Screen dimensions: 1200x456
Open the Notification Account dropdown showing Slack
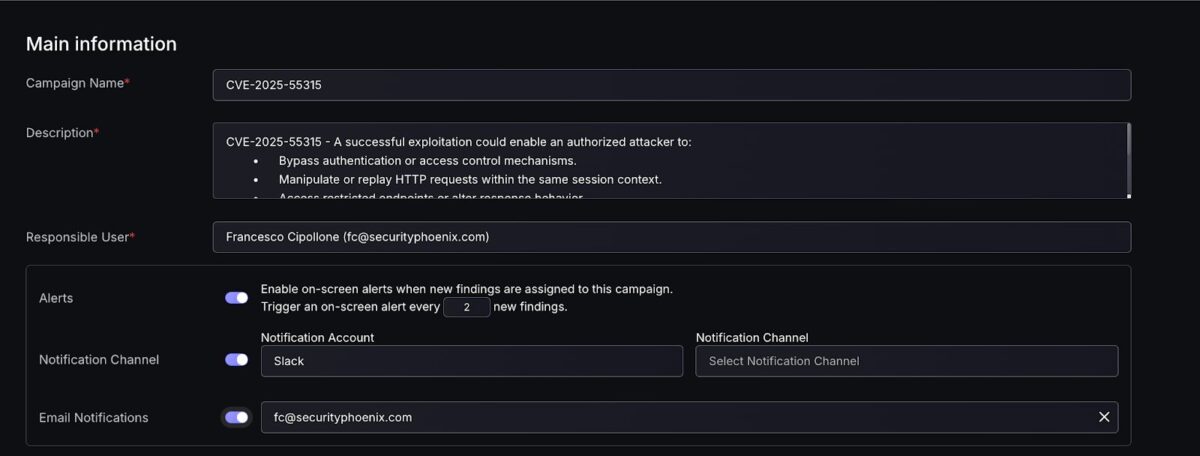click(471, 361)
